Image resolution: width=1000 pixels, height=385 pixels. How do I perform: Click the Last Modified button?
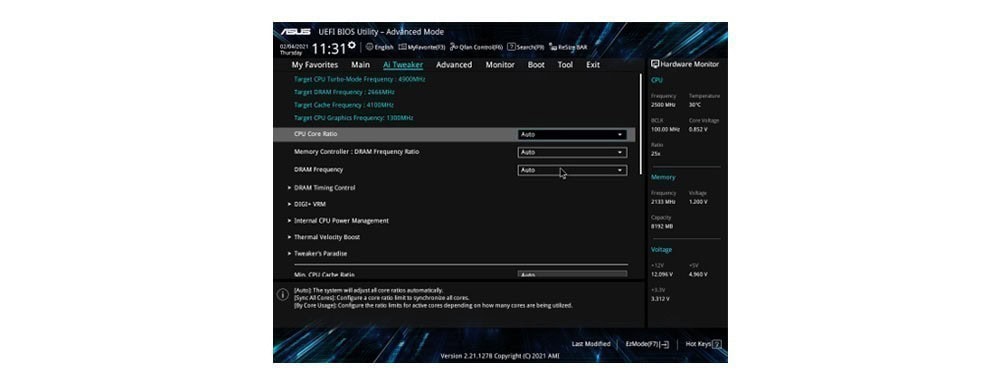(x=591, y=344)
